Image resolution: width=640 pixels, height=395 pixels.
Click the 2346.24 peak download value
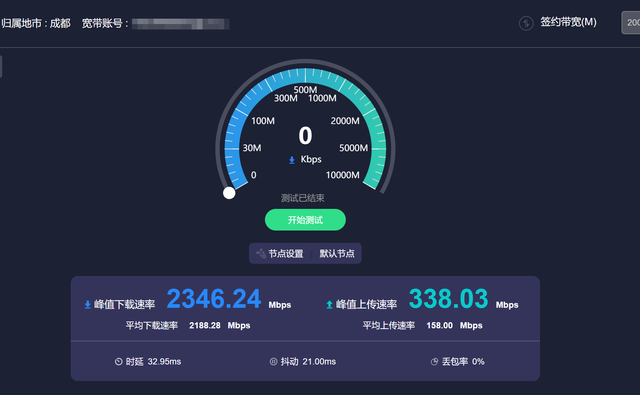(x=213, y=299)
